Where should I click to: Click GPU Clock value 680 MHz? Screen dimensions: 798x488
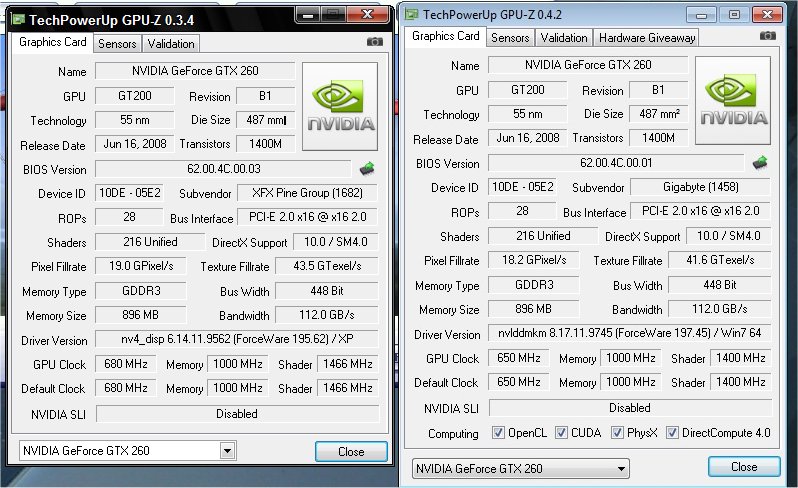[126, 364]
